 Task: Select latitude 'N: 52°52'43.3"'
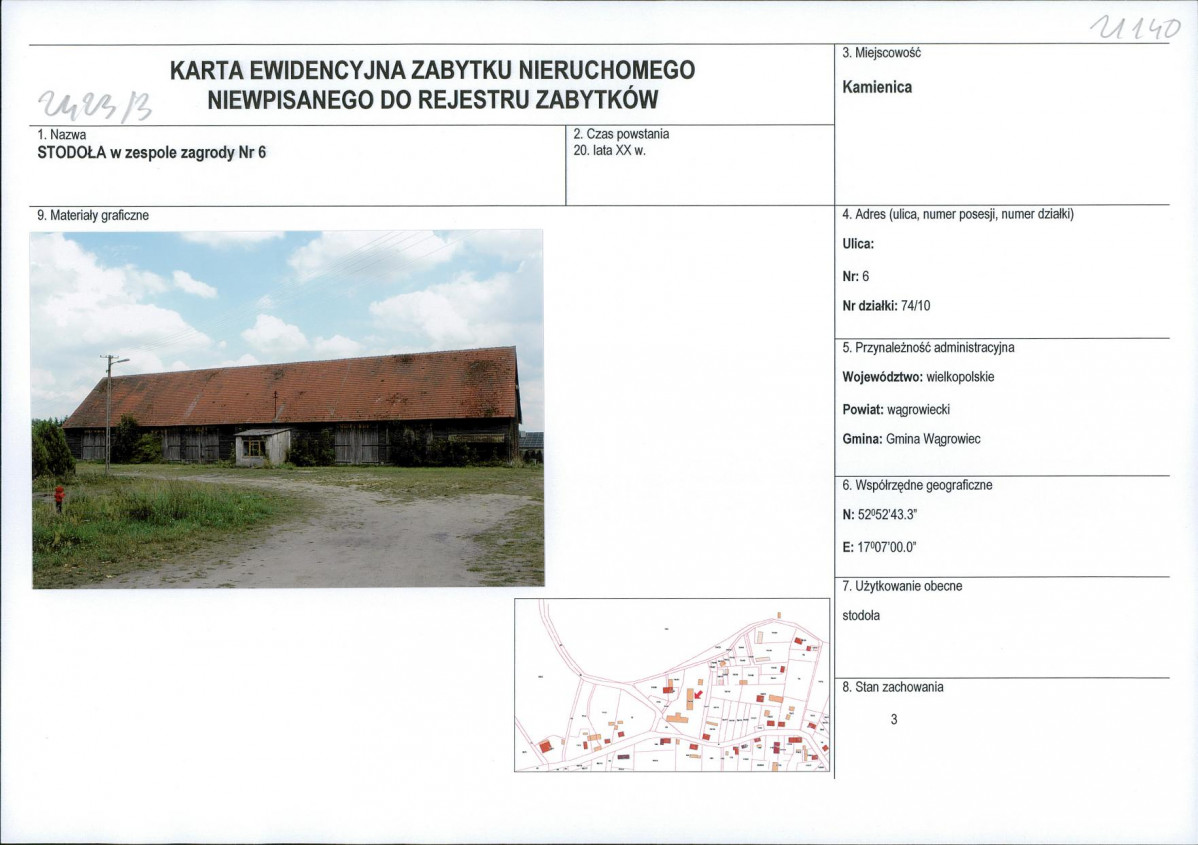pyautogui.click(x=879, y=515)
